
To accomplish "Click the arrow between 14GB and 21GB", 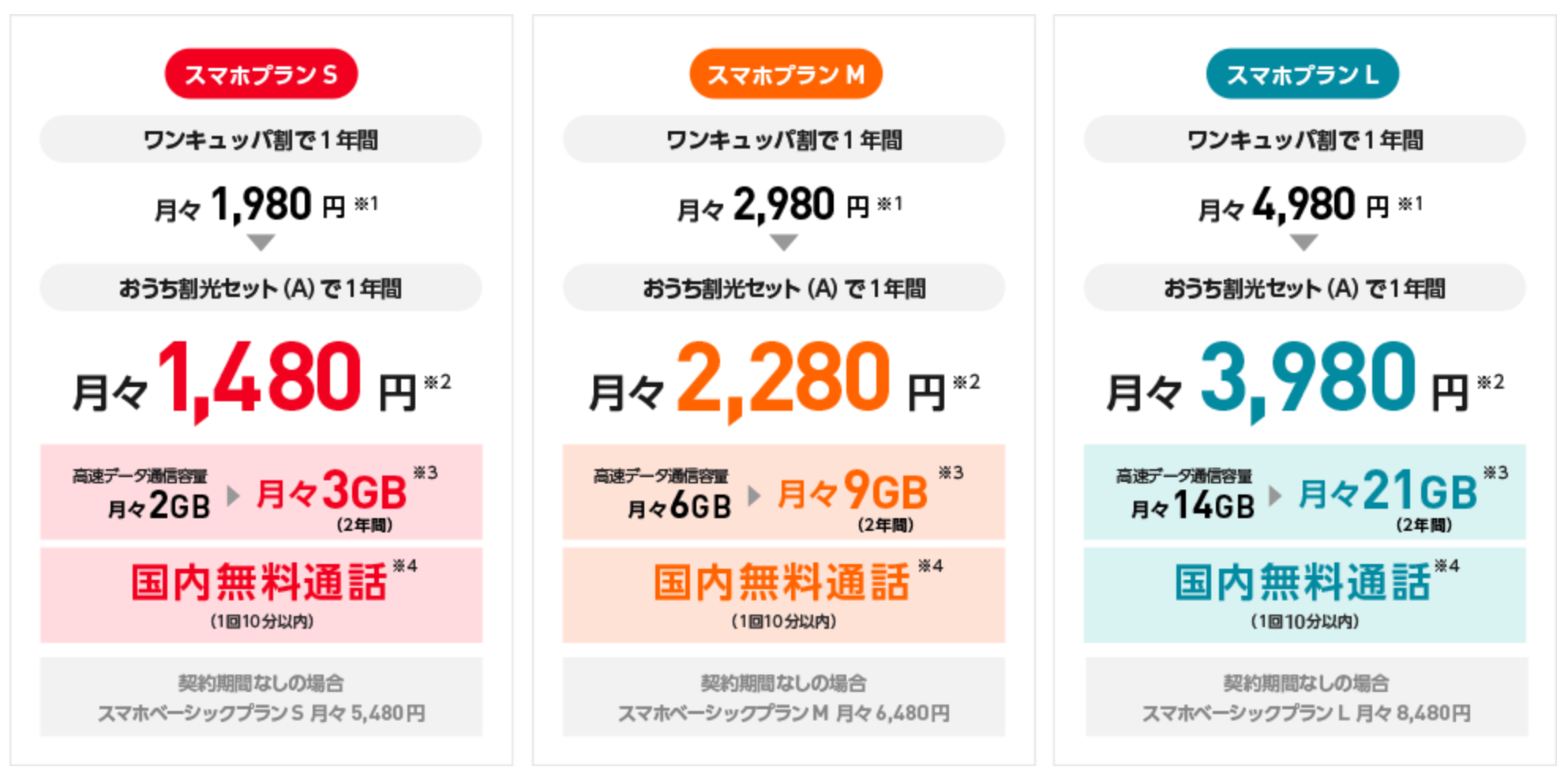I will tap(1275, 496).
